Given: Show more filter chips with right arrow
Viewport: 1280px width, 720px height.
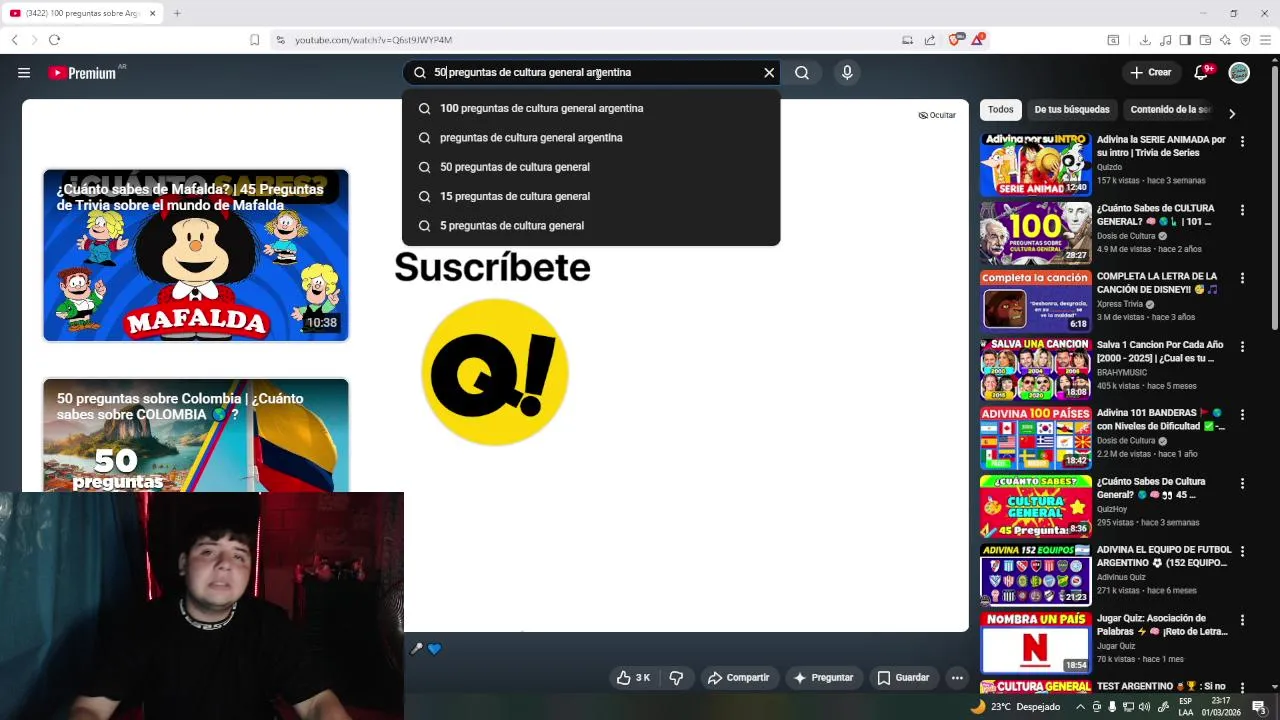Looking at the screenshot, I should point(1232,114).
